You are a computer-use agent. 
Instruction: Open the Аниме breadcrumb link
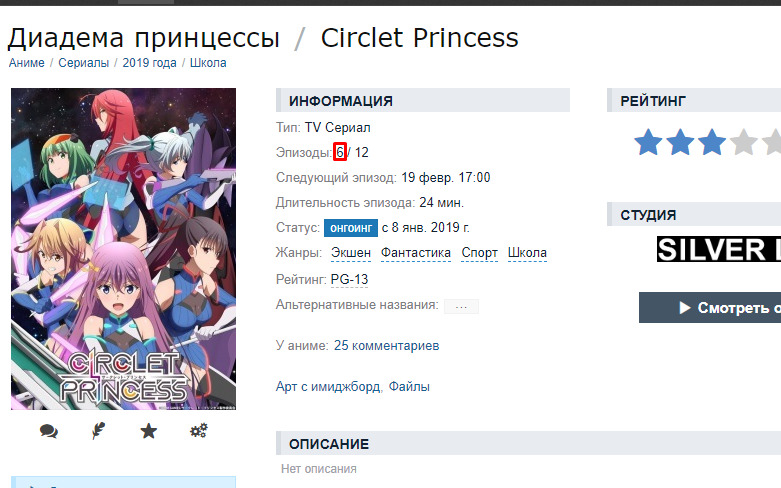point(26,63)
